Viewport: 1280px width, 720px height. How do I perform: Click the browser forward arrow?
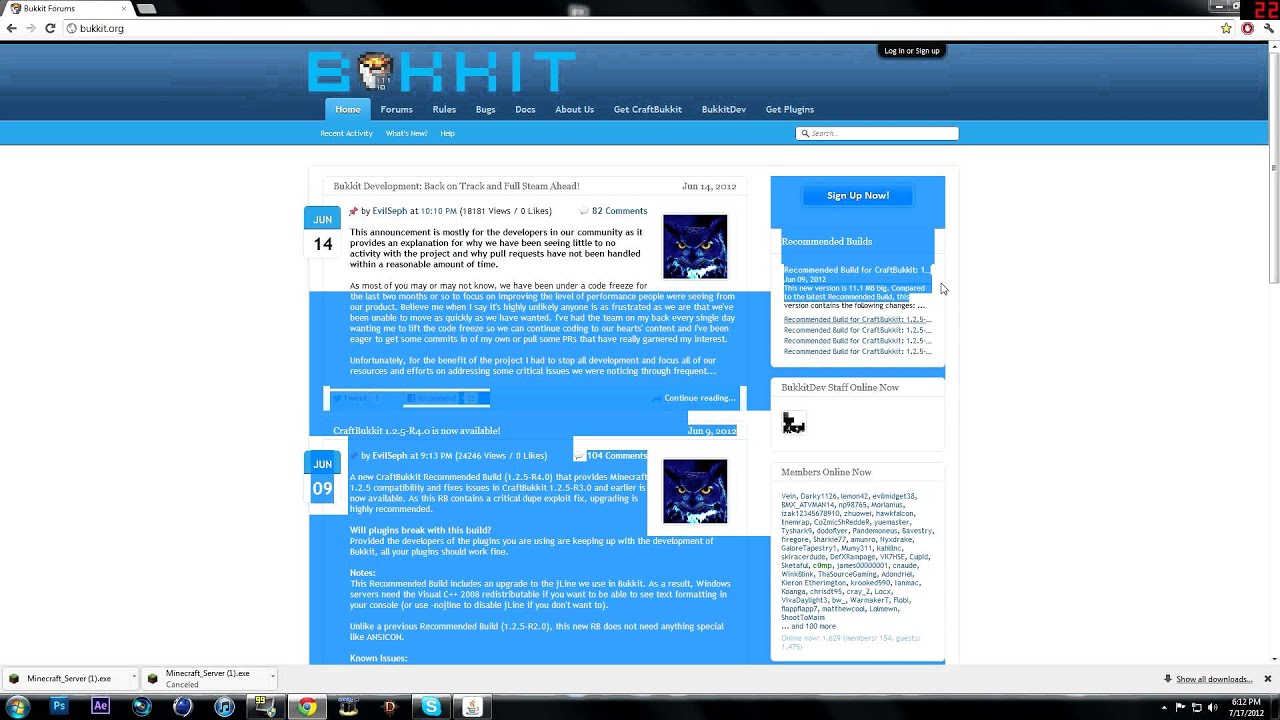[x=31, y=28]
